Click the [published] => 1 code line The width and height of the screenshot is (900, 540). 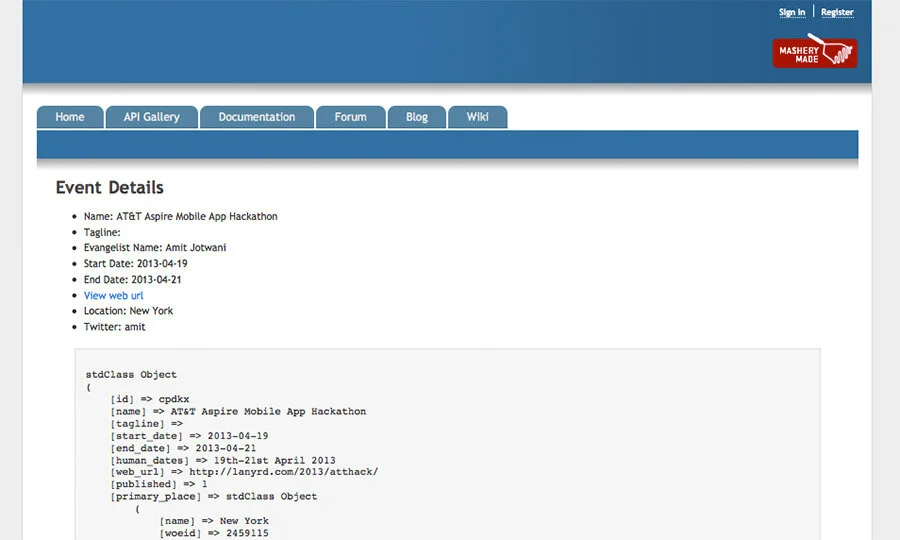158,484
